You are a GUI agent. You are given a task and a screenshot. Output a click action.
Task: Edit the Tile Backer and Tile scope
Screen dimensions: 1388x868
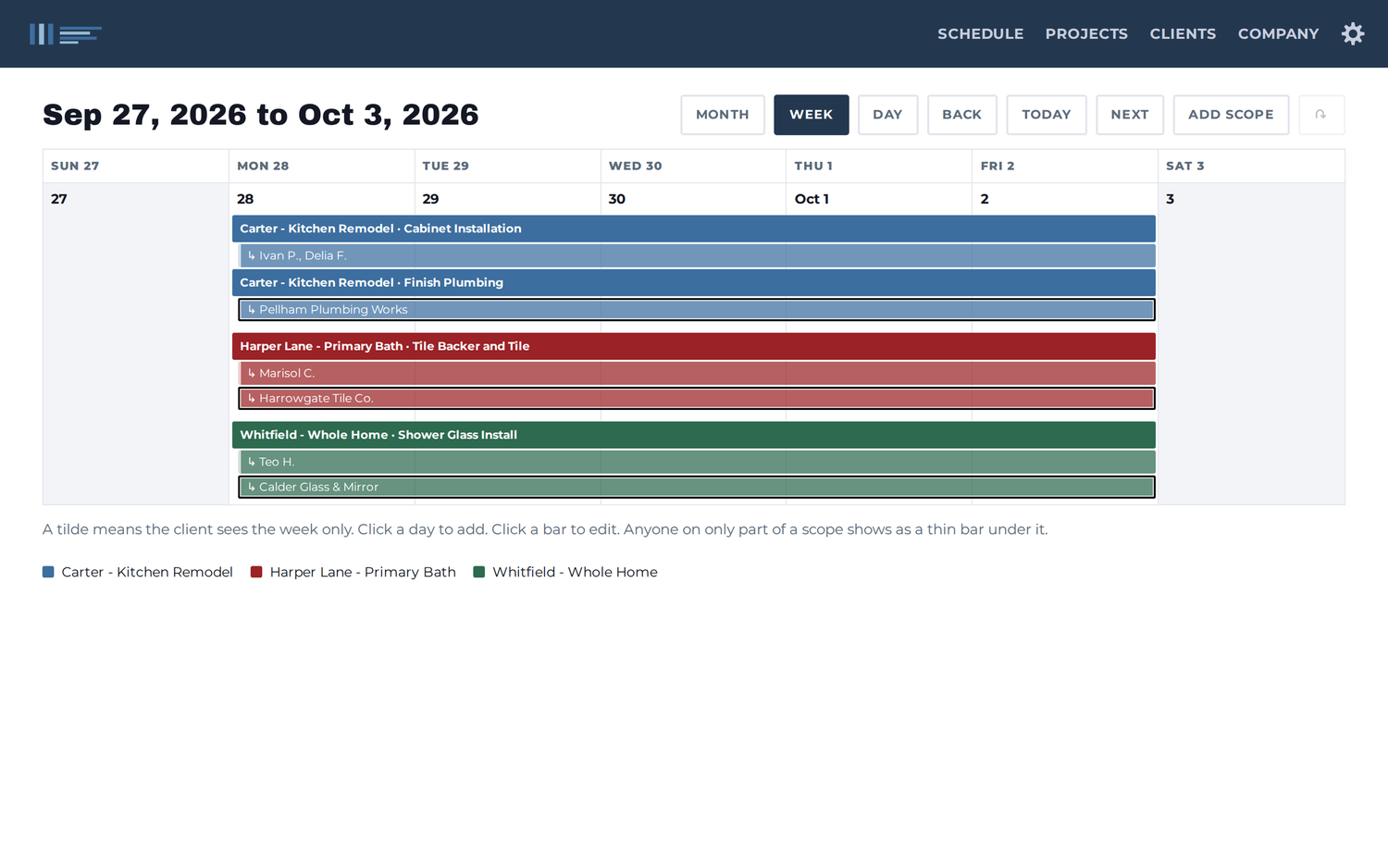coord(694,346)
